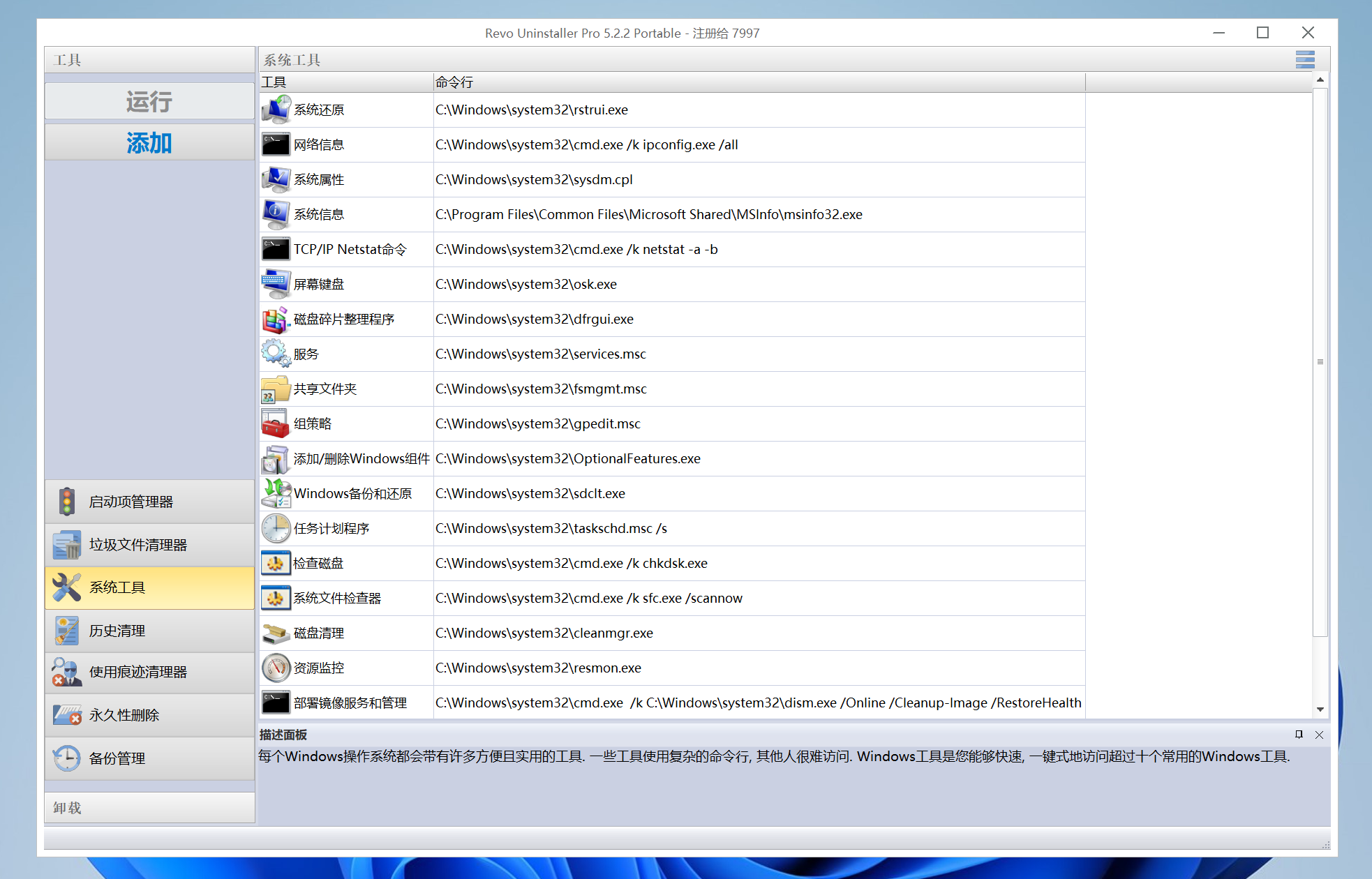Select the 部署镜像服务和管理 console icon

(x=276, y=703)
